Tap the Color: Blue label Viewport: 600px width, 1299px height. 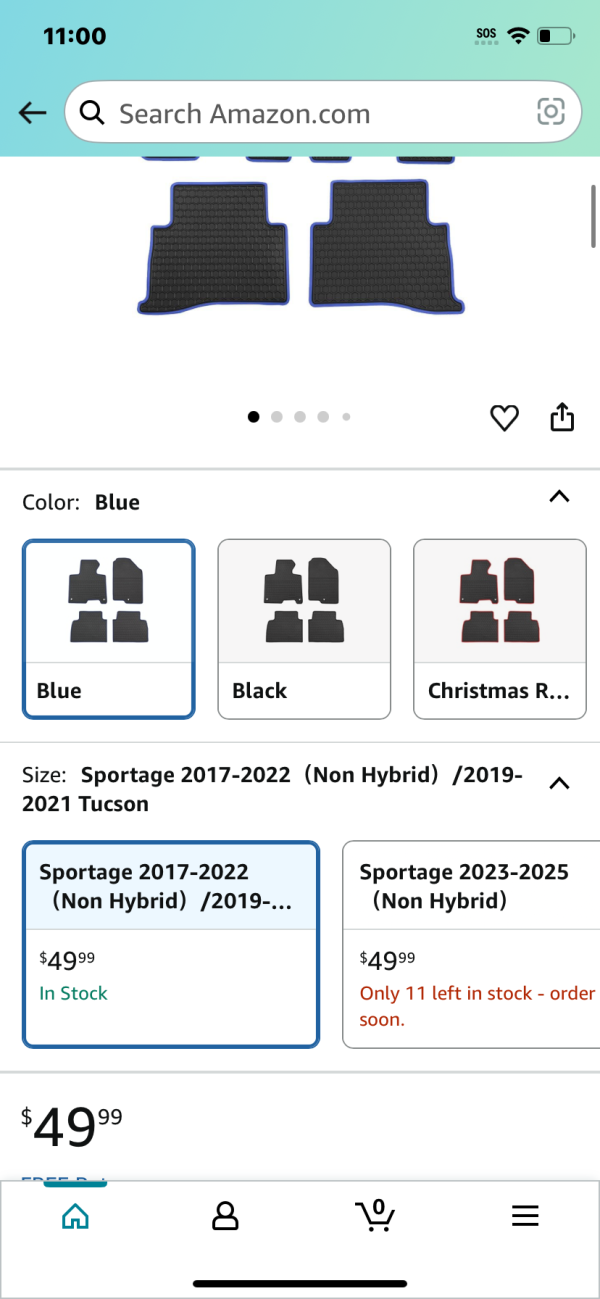point(81,502)
